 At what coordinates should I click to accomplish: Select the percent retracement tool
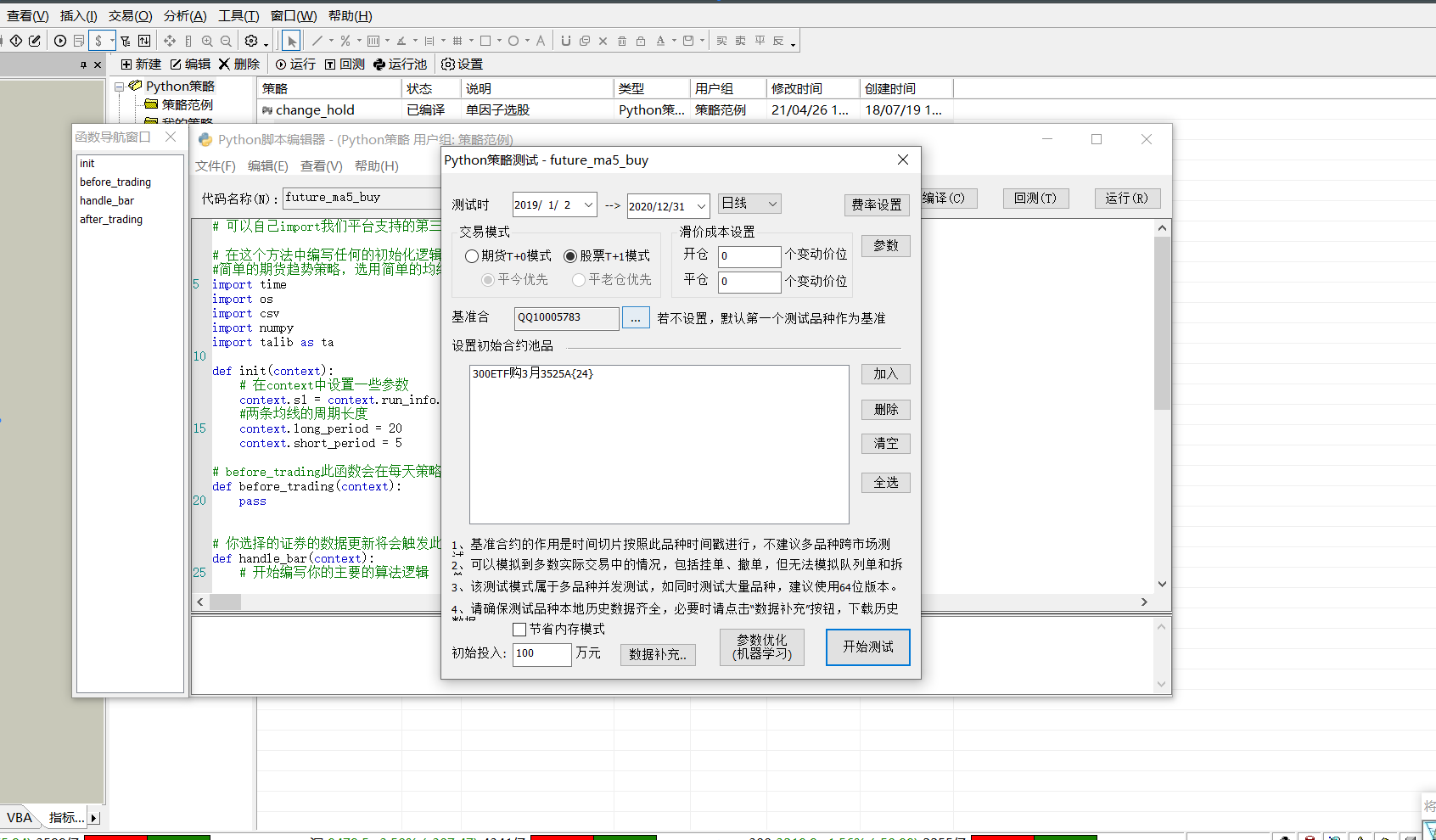tap(345, 41)
